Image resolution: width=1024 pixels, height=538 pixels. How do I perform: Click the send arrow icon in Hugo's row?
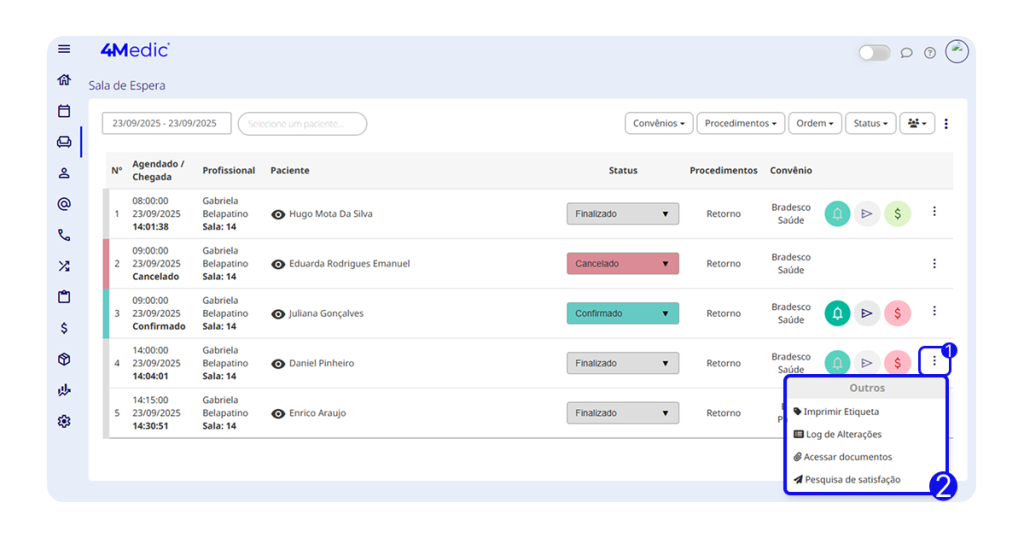click(x=867, y=213)
